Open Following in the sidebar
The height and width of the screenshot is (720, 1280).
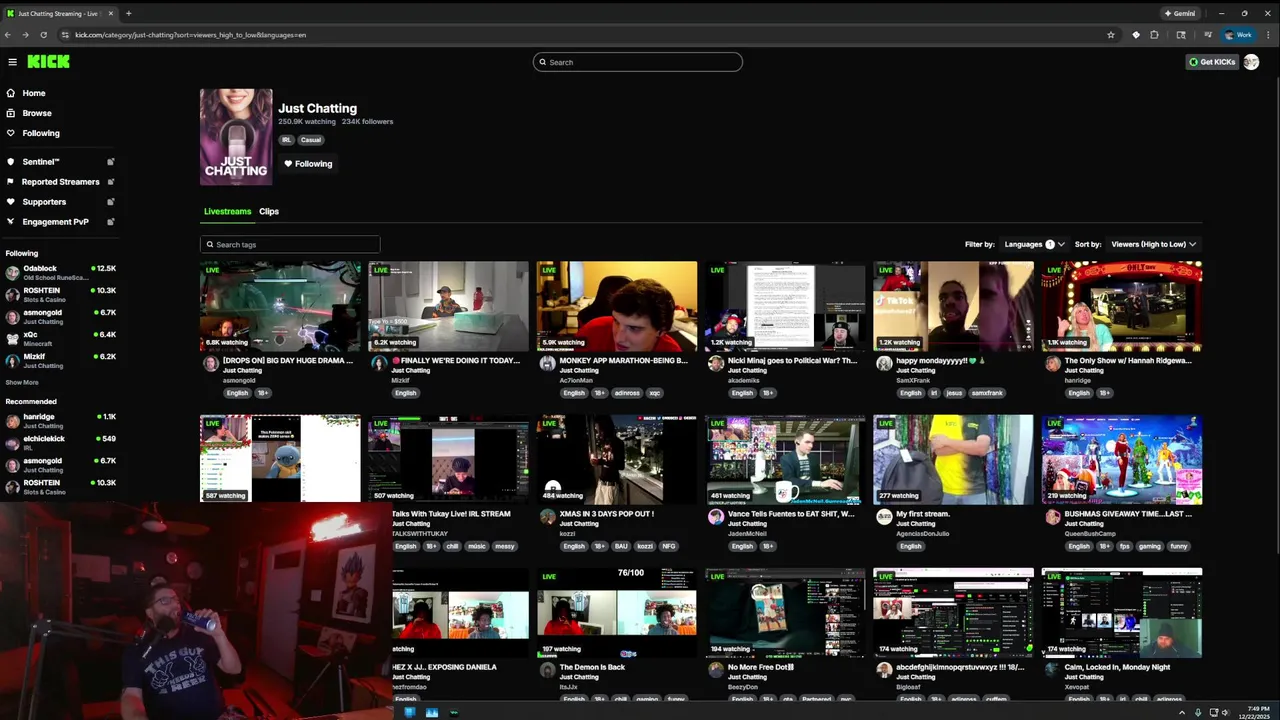tap(41, 133)
